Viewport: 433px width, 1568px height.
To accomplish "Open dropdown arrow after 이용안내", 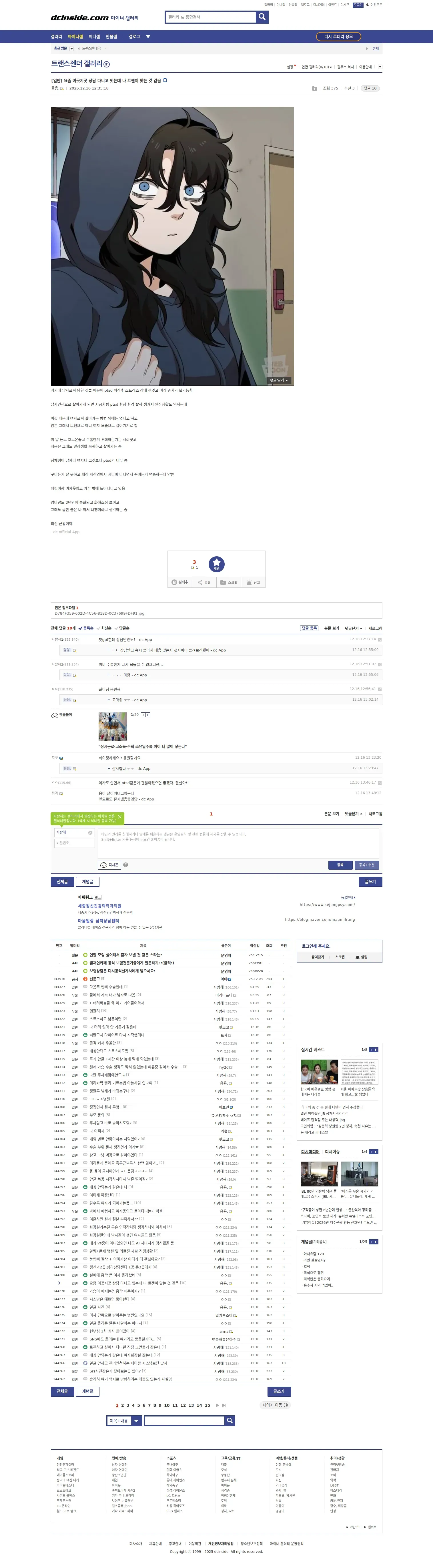I will [x=380, y=67].
